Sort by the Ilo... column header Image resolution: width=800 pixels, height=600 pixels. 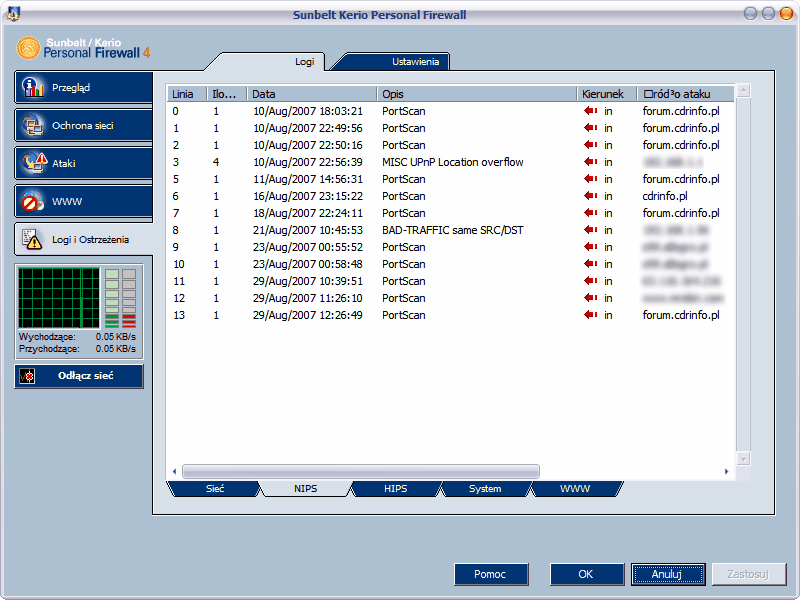pyautogui.click(x=227, y=94)
